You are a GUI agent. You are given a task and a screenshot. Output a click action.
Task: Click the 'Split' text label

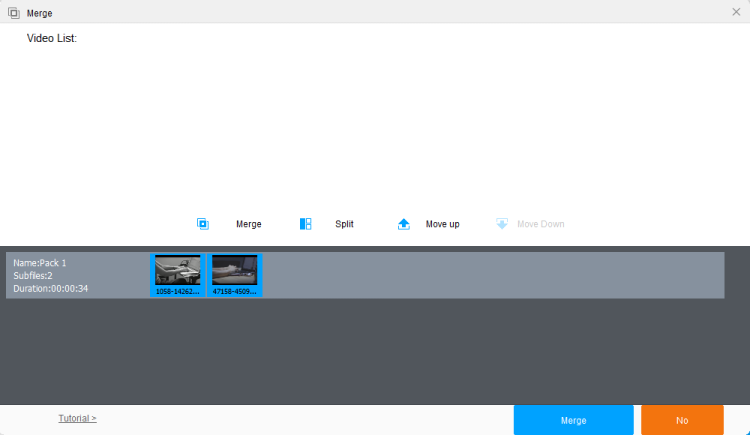tap(344, 224)
